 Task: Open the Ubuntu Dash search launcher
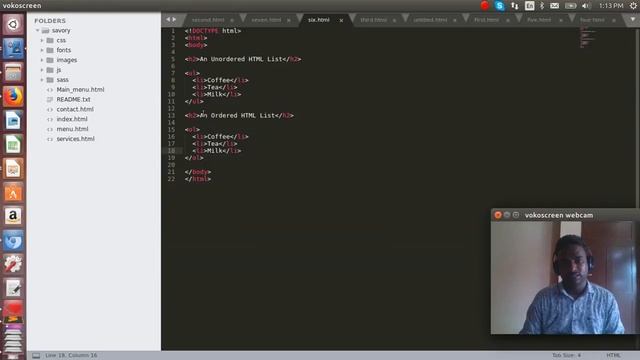coord(13,24)
